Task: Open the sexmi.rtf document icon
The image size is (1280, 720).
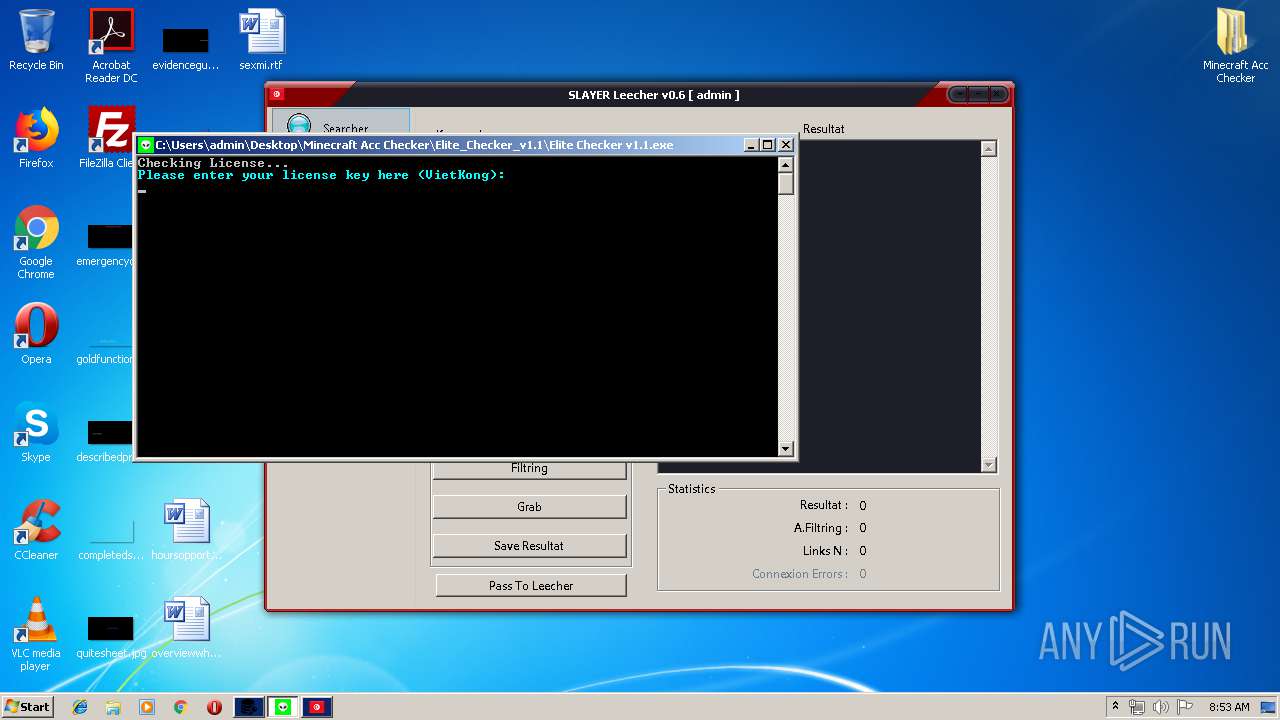Action: (261, 40)
